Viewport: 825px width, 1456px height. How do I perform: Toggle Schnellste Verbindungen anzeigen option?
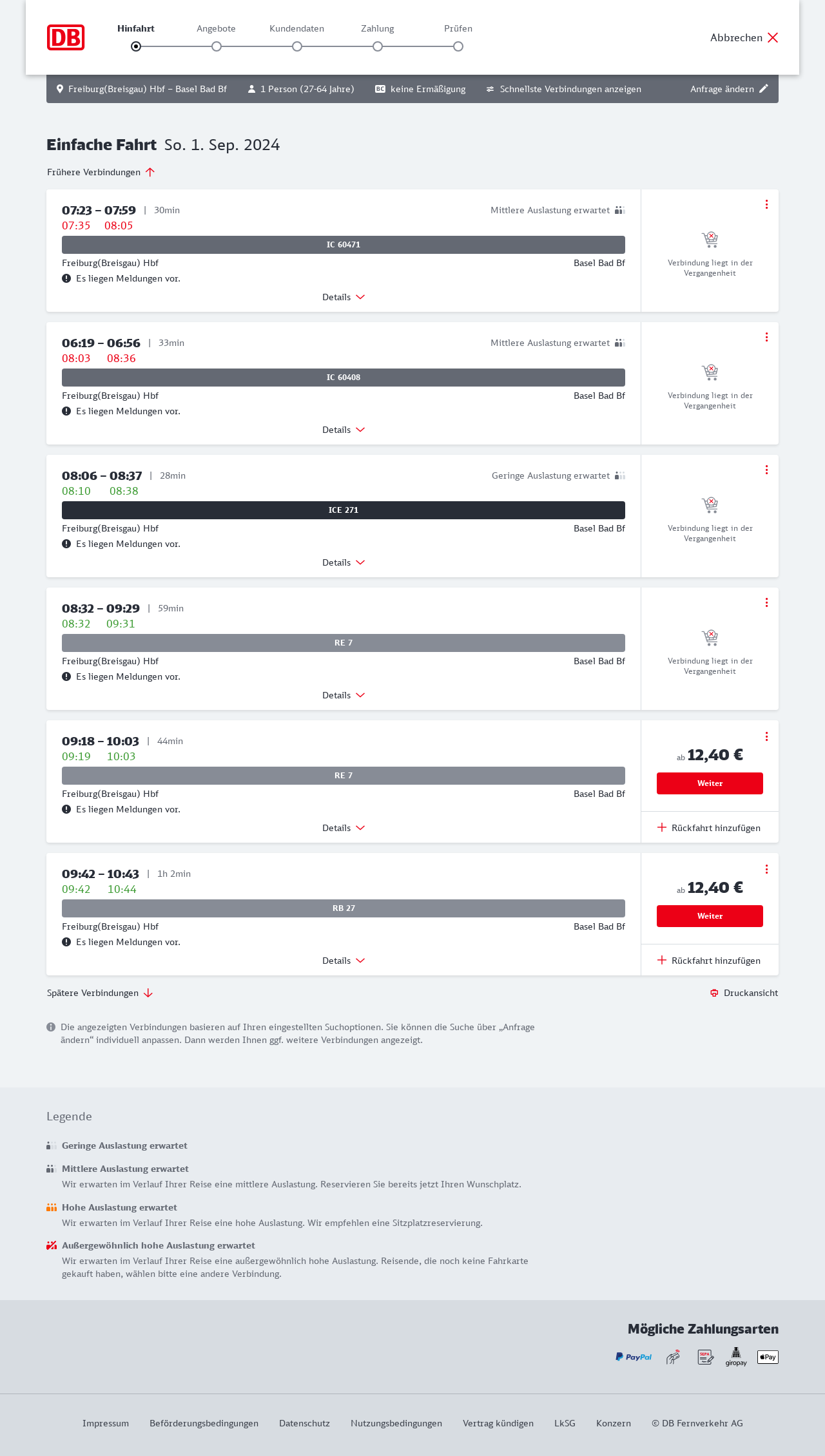click(563, 89)
